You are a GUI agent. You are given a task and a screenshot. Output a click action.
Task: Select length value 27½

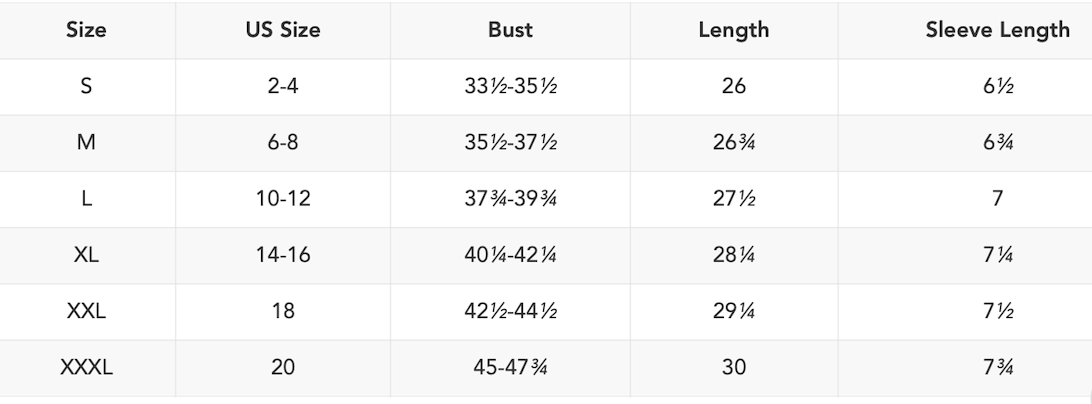[733, 198]
